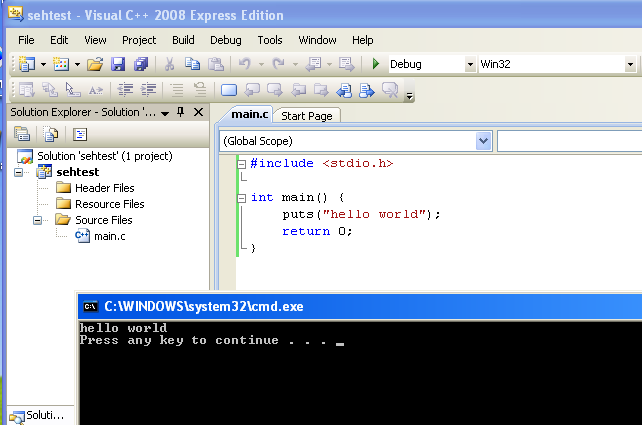Click the Comment out selected lines icon
Screen dimensions: 642x425
(177, 90)
